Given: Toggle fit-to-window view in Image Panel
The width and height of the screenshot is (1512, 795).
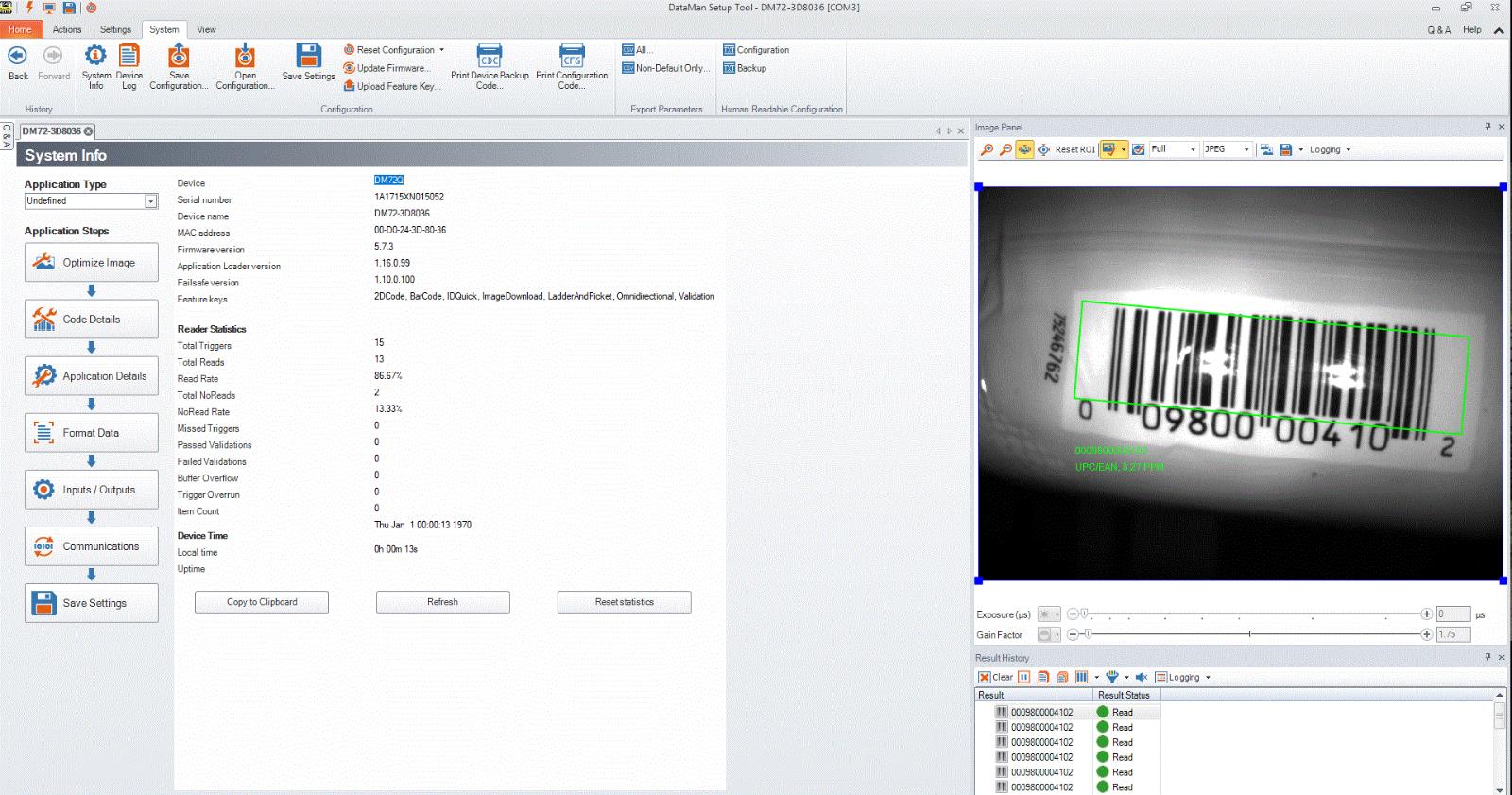Looking at the screenshot, I should coord(1024,149).
